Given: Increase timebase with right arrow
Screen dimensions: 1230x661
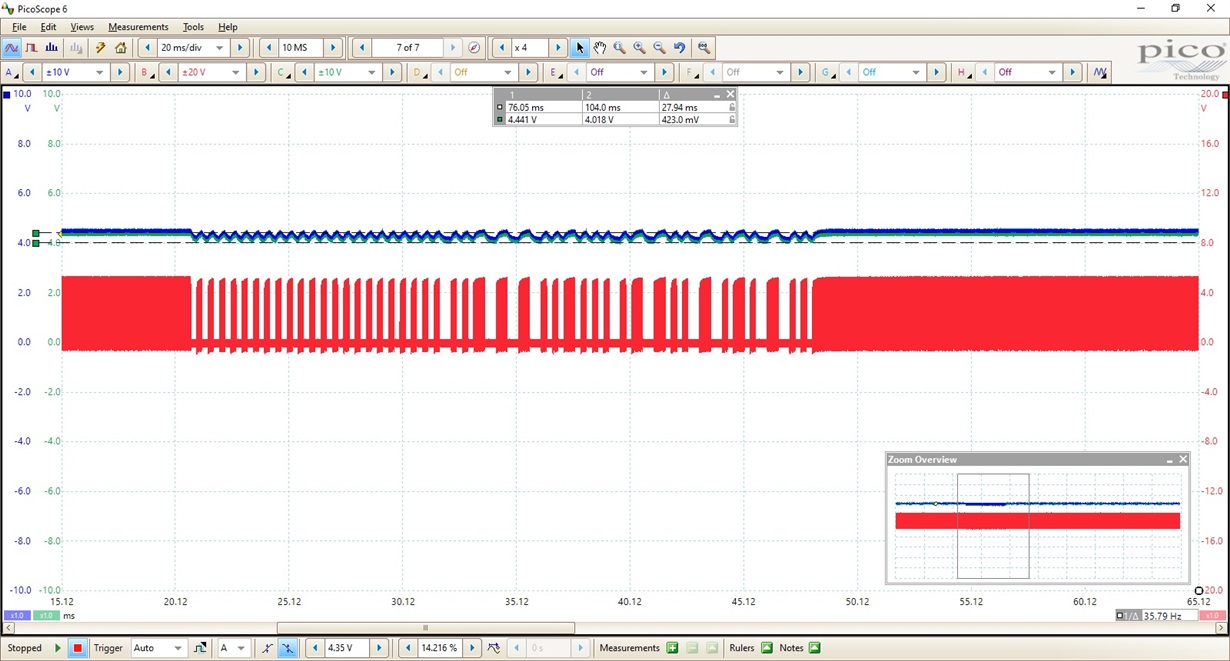Looking at the screenshot, I should click(240, 47).
